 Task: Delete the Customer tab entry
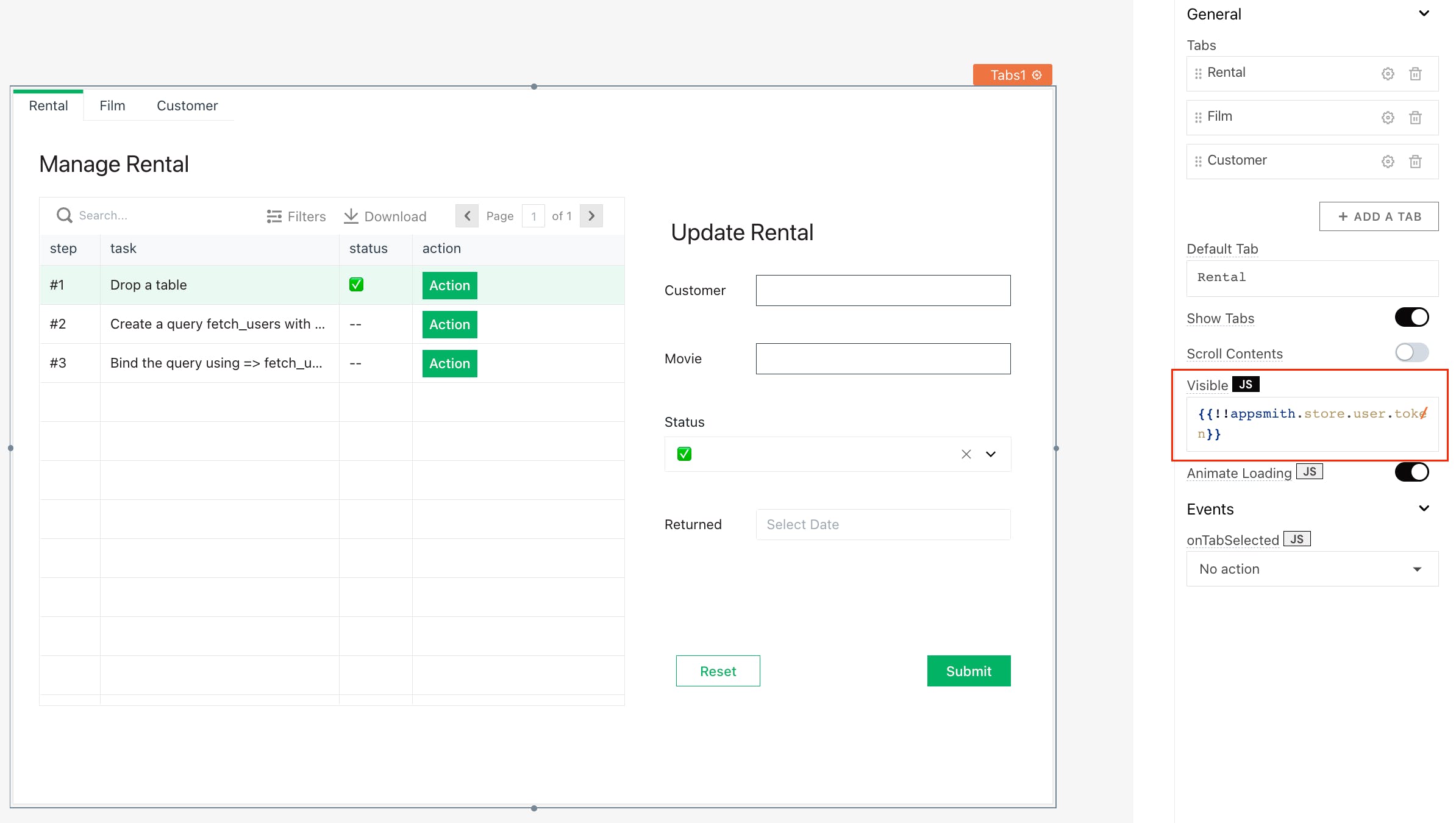pyautogui.click(x=1415, y=162)
